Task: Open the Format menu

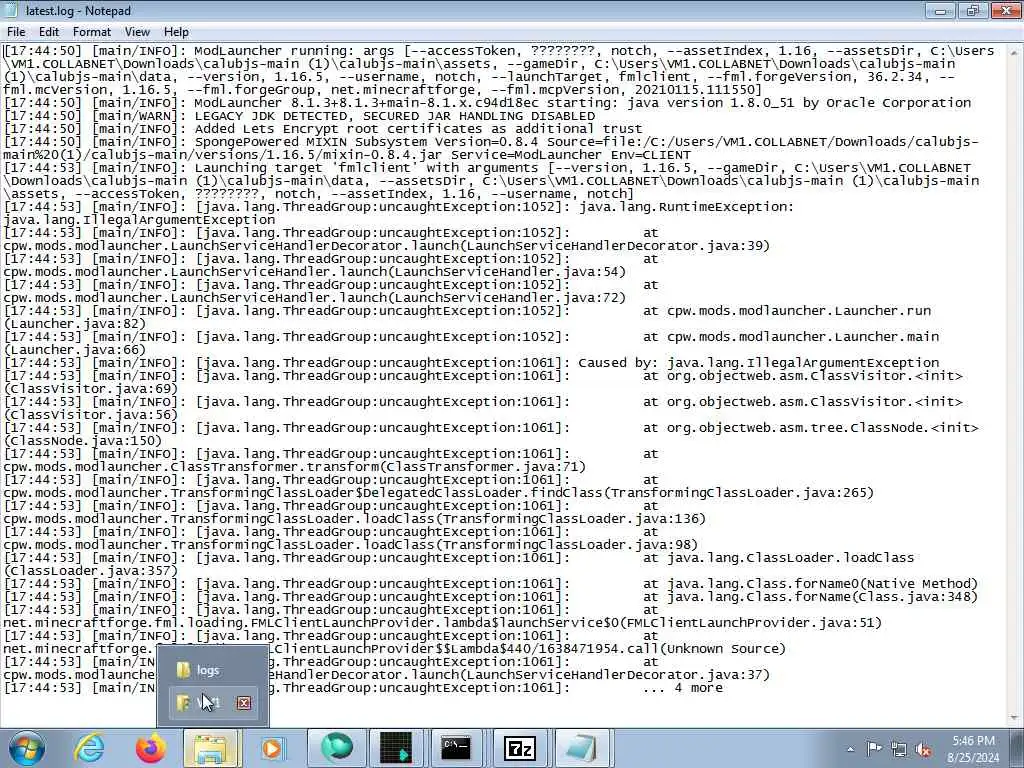Action: click(x=91, y=32)
